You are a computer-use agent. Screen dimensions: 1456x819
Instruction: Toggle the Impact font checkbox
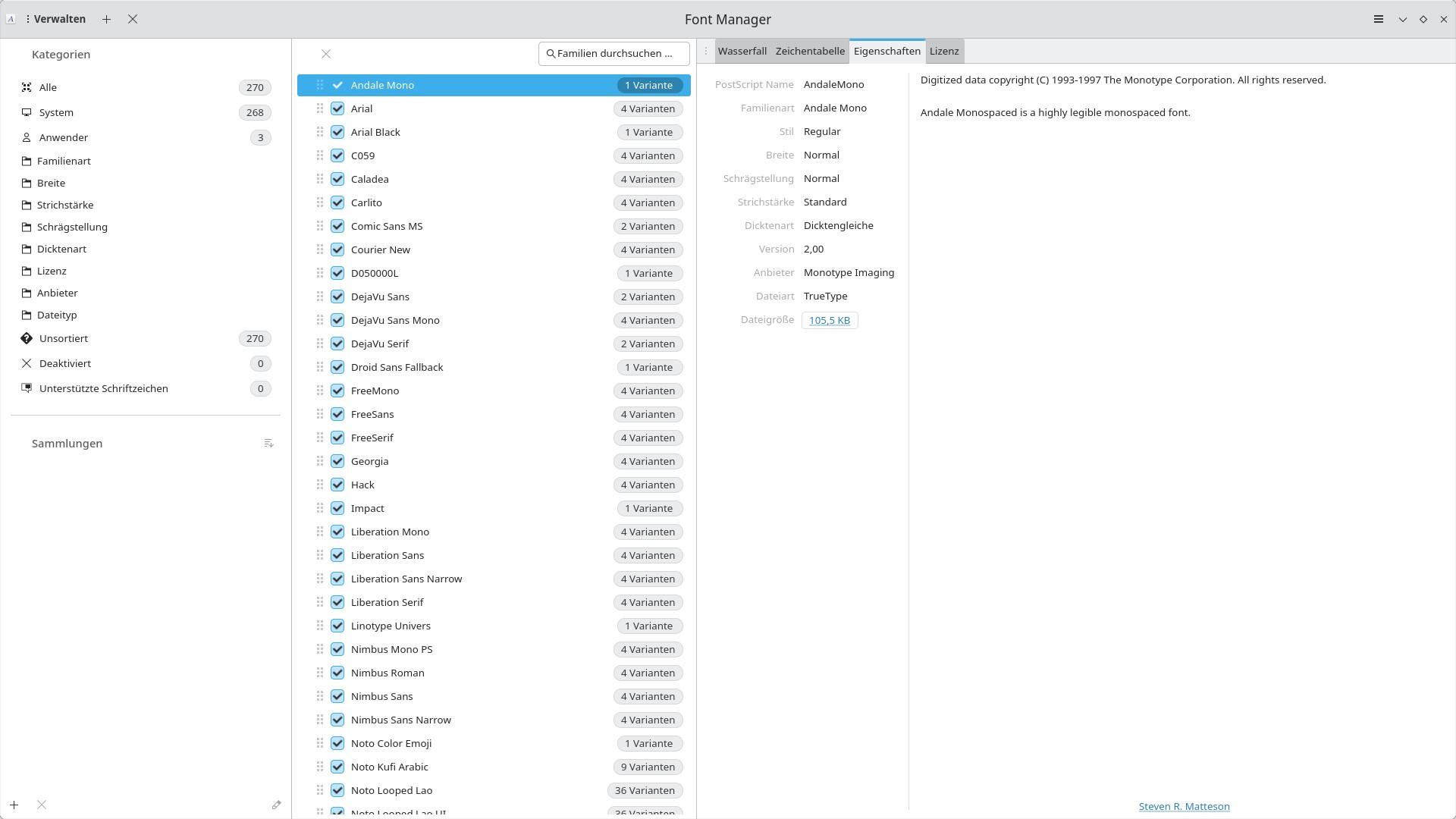pos(337,508)
